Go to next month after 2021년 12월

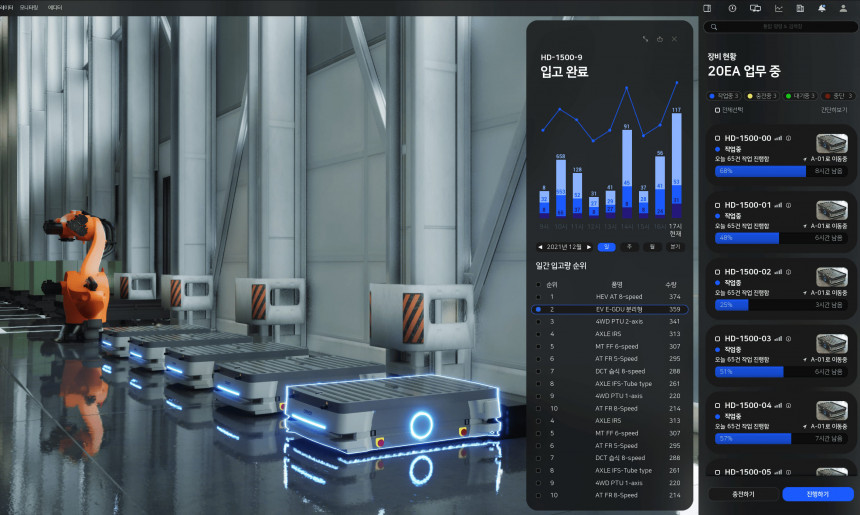pos(589,246)
